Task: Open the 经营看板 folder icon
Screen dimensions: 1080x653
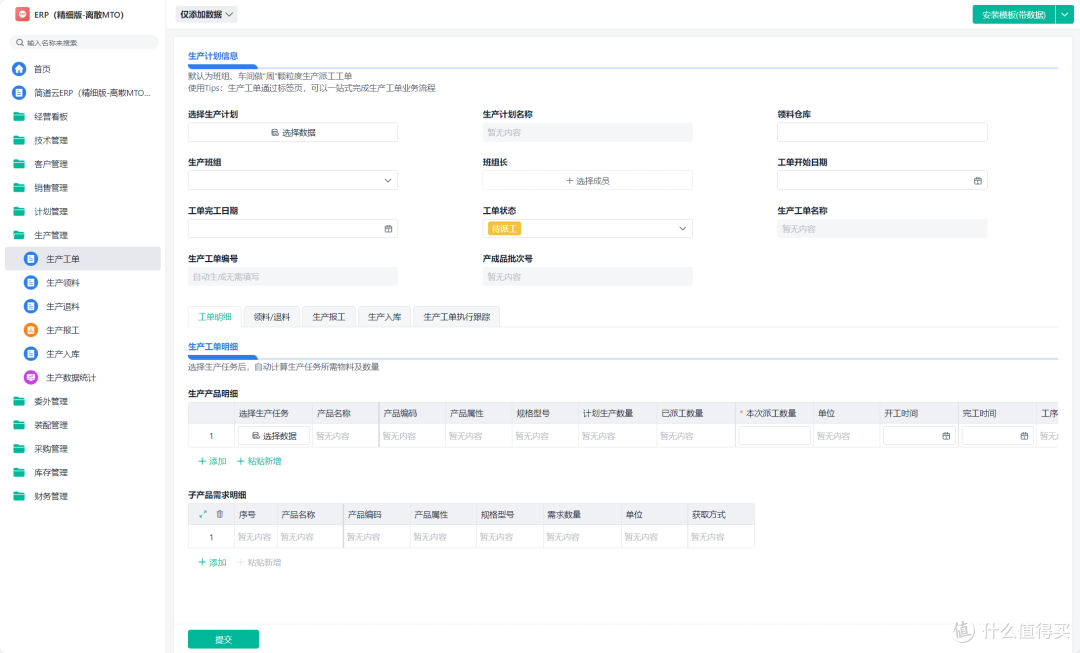Action: pyautogui.click(x=19, y=116)
